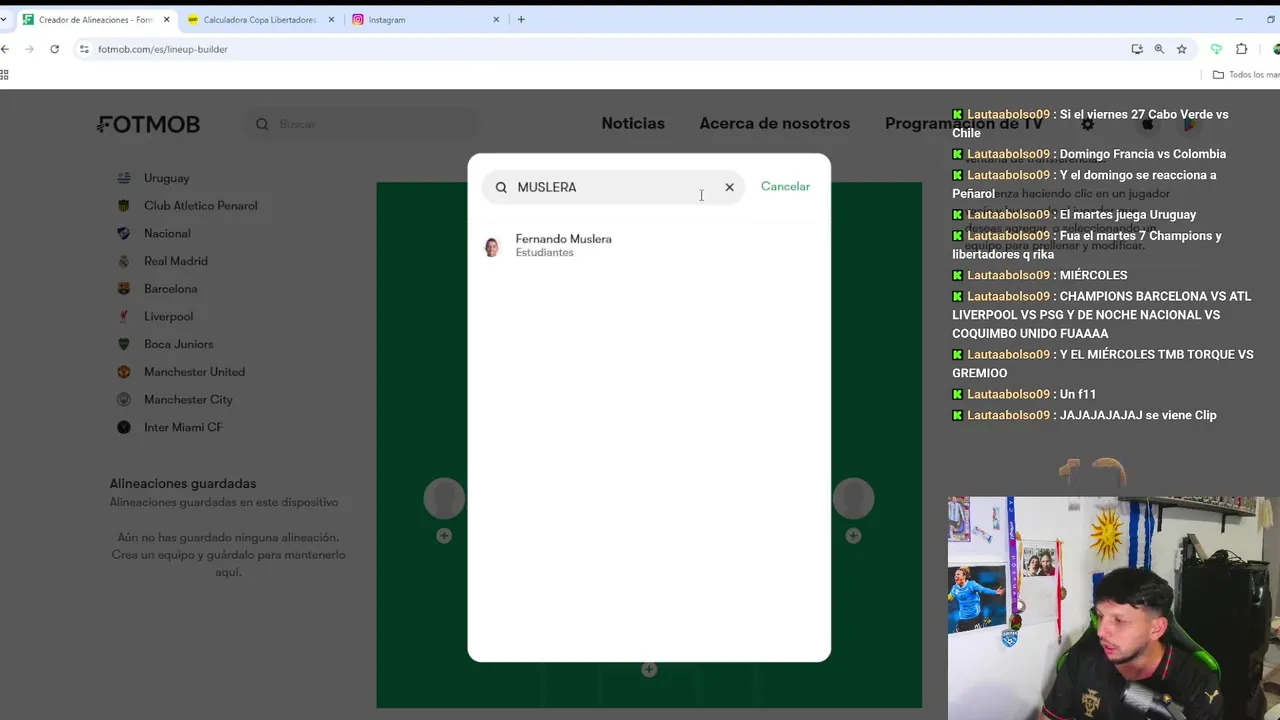The width and height of the screenshot is (1280, 720).
Task: Select Manchester City in the teams list
Action: click(x=188, y=399)
